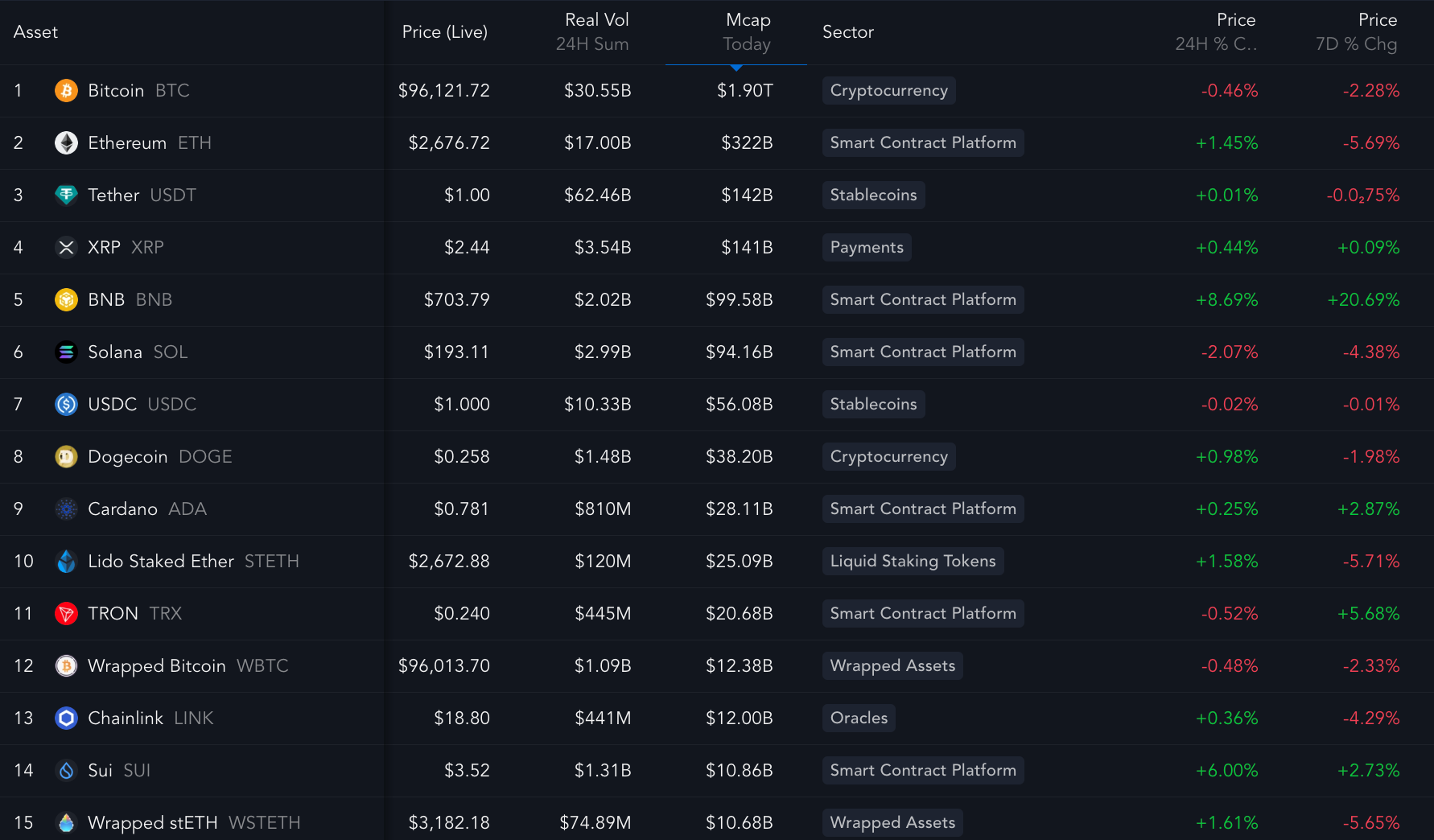This screenshot has width=1434, height=840.
Task: Open the Bitcoin asset name link
Action: (116, 91)
